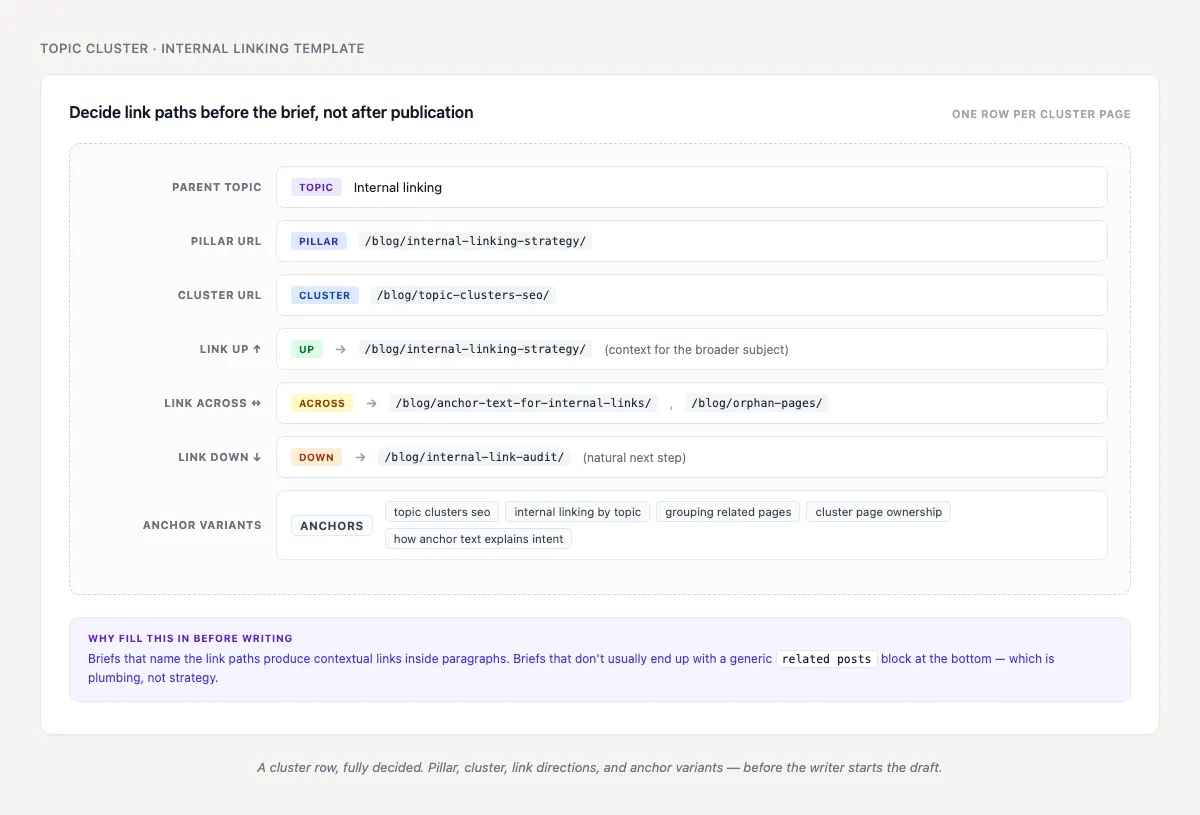Image resolution: width=1200 pixels, height=815 pixels.
Task: Click the PARENT TOPIC row label
Action: pyautogui.click(x=217, y=187)
